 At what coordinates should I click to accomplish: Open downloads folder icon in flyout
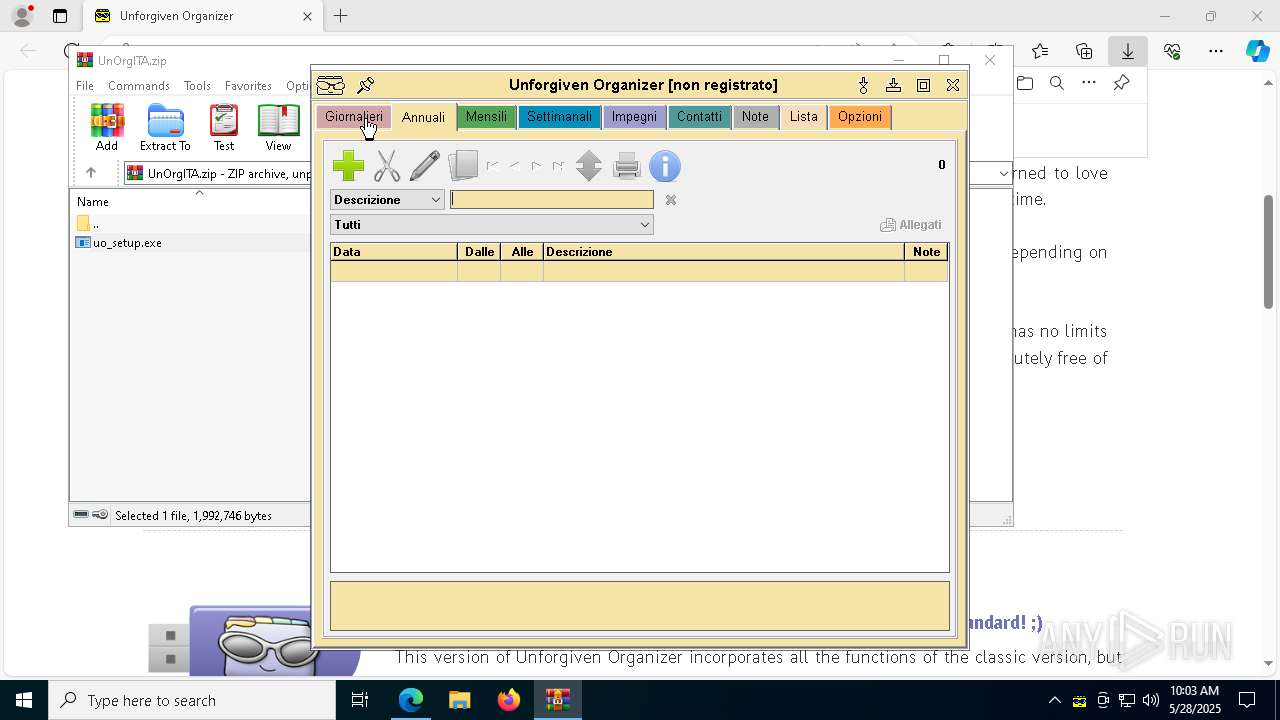1025,83
